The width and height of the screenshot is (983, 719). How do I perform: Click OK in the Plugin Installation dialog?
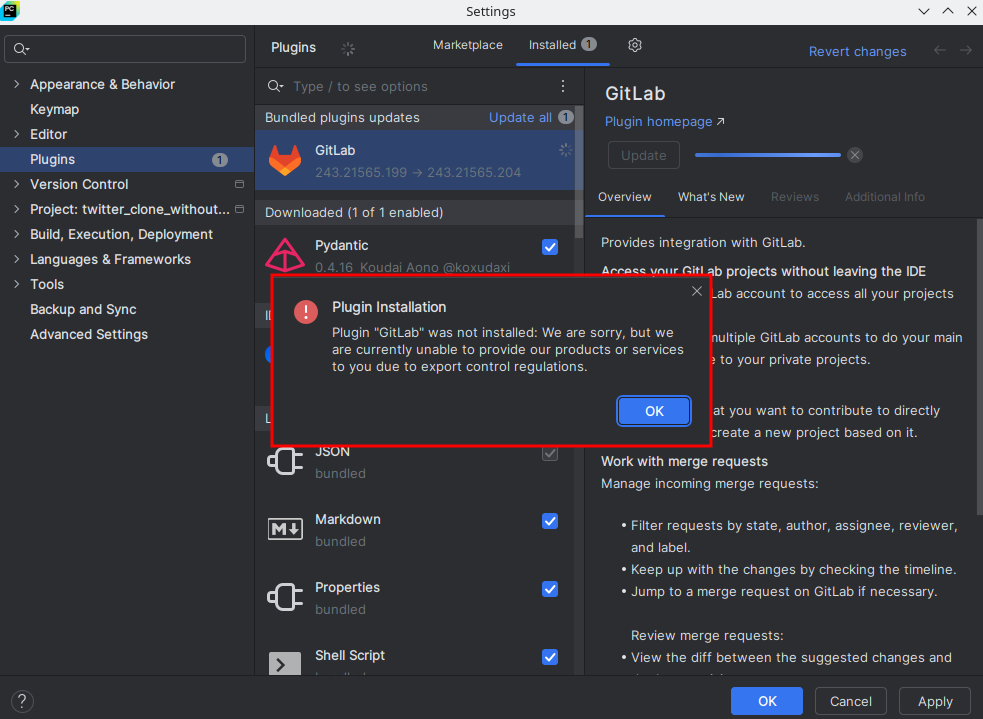654,411
